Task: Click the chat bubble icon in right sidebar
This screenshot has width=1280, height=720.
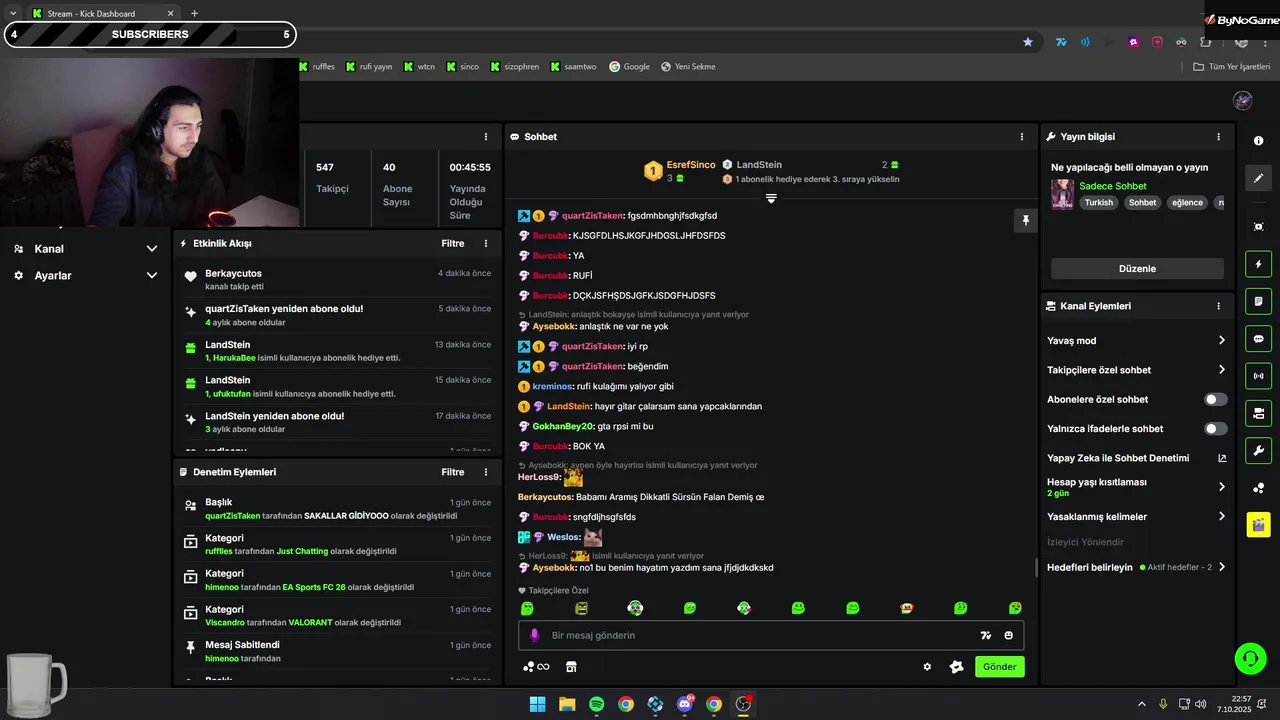Action: [1258, 338]
